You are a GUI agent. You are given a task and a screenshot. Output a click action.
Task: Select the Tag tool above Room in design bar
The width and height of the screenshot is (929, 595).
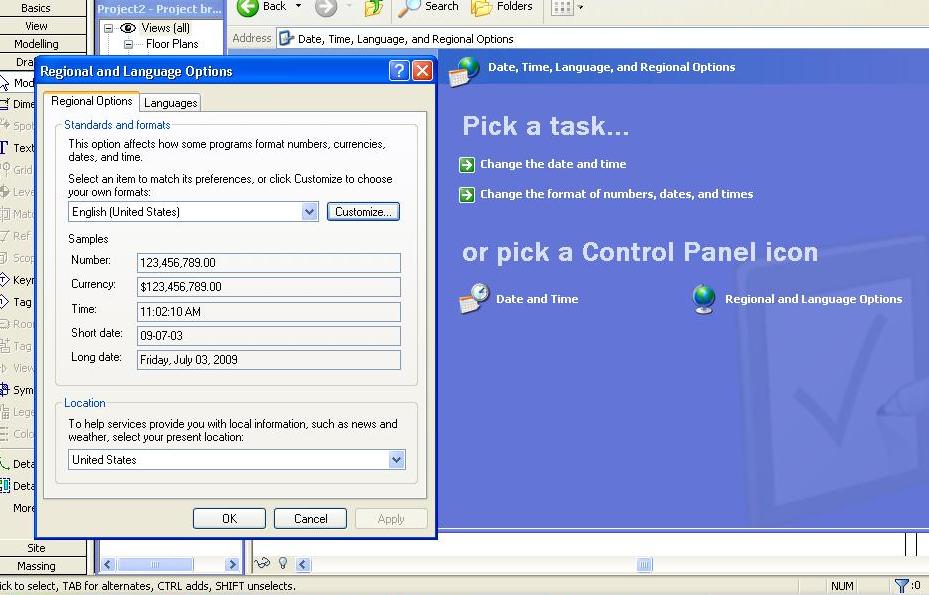click(x=17, y=302)
